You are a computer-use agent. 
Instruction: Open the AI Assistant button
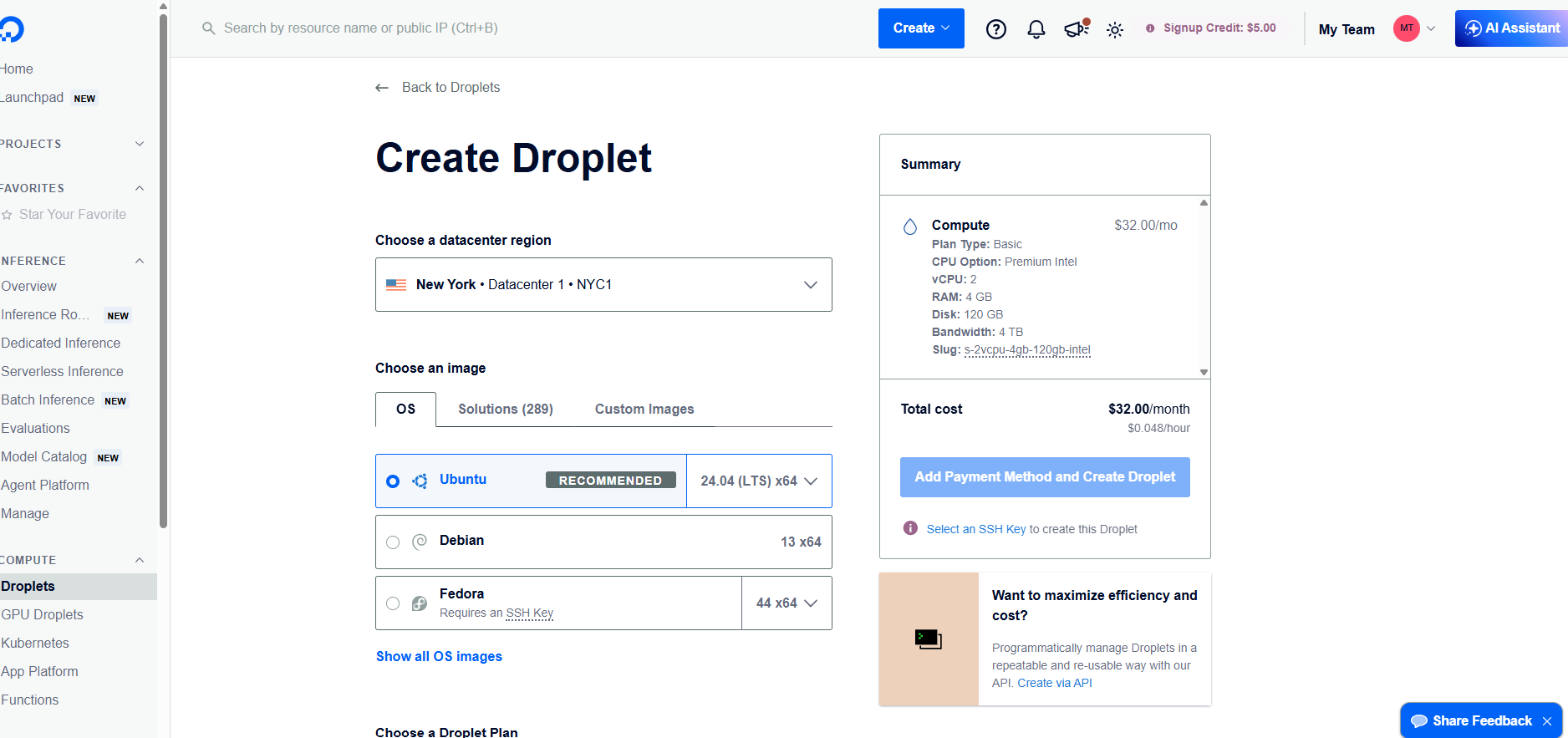[x=1511, y=28]
